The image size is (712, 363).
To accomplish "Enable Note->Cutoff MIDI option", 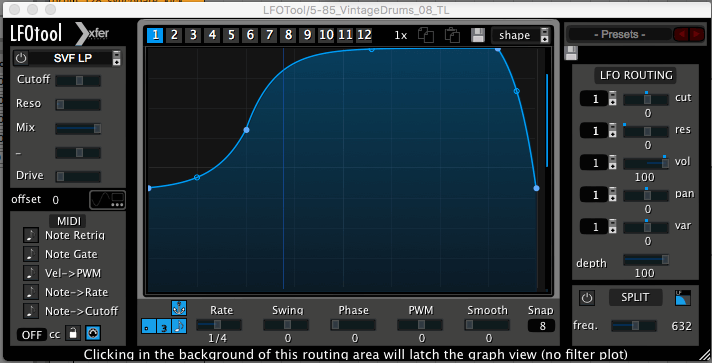I will [x=31, y=311].
